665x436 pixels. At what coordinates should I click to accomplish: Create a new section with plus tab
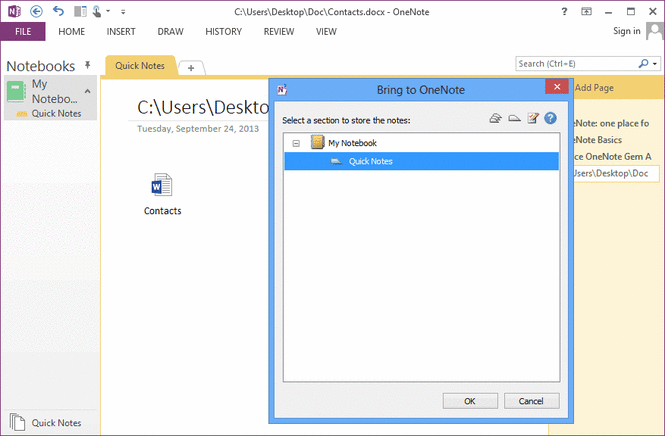(191, 67)
